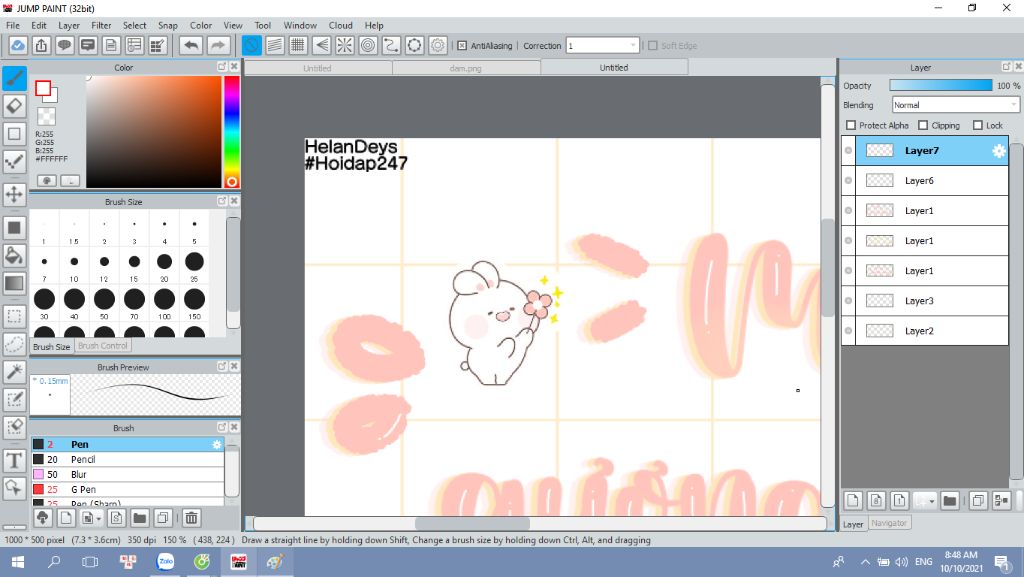Open Layer7 settings gear
The width and height of the screenshot is (1024, 577).
999,151
